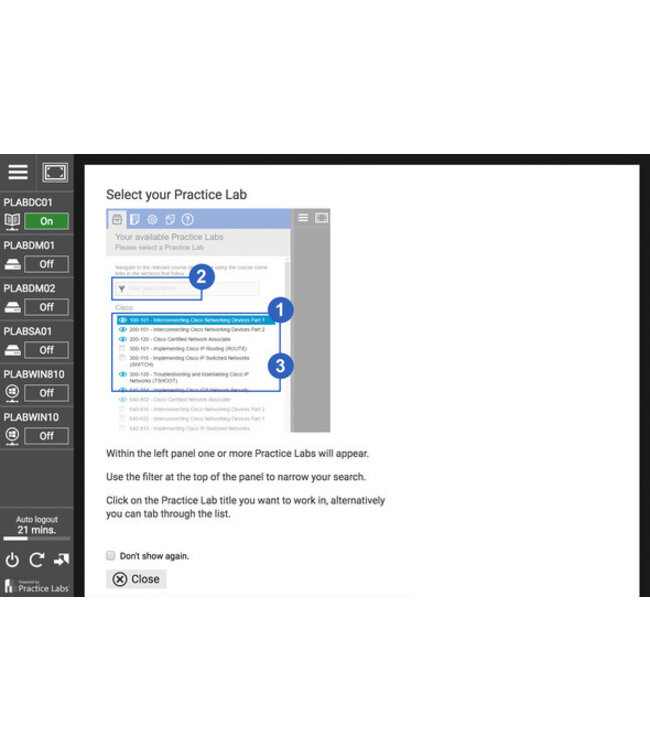
Task: Click the PLABSA01 device icon
Action: coord(13,350)
